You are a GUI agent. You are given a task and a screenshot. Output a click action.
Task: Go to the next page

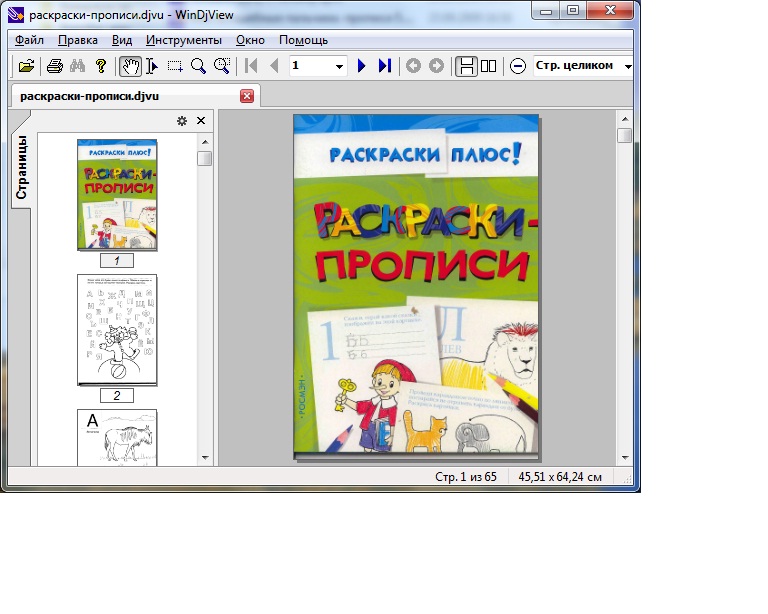(x=361, y=66)
